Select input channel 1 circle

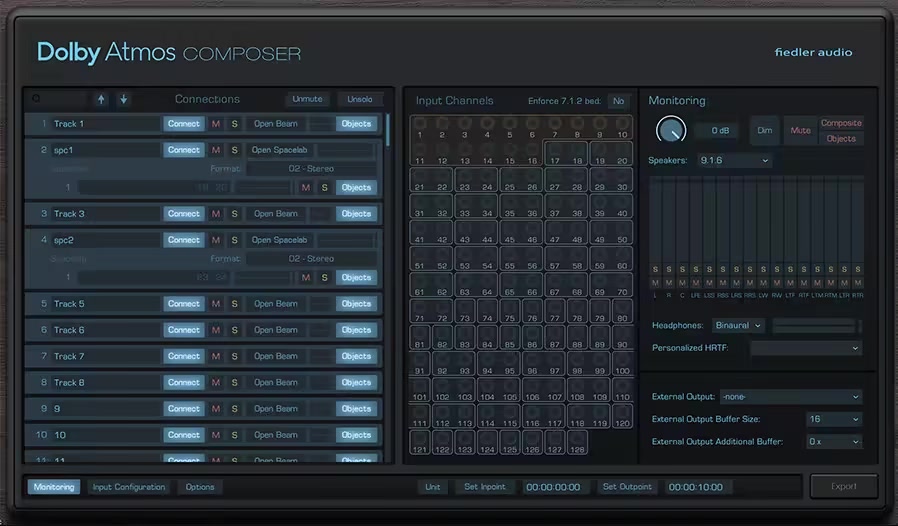pyautogui.click(x=420, y=125)
